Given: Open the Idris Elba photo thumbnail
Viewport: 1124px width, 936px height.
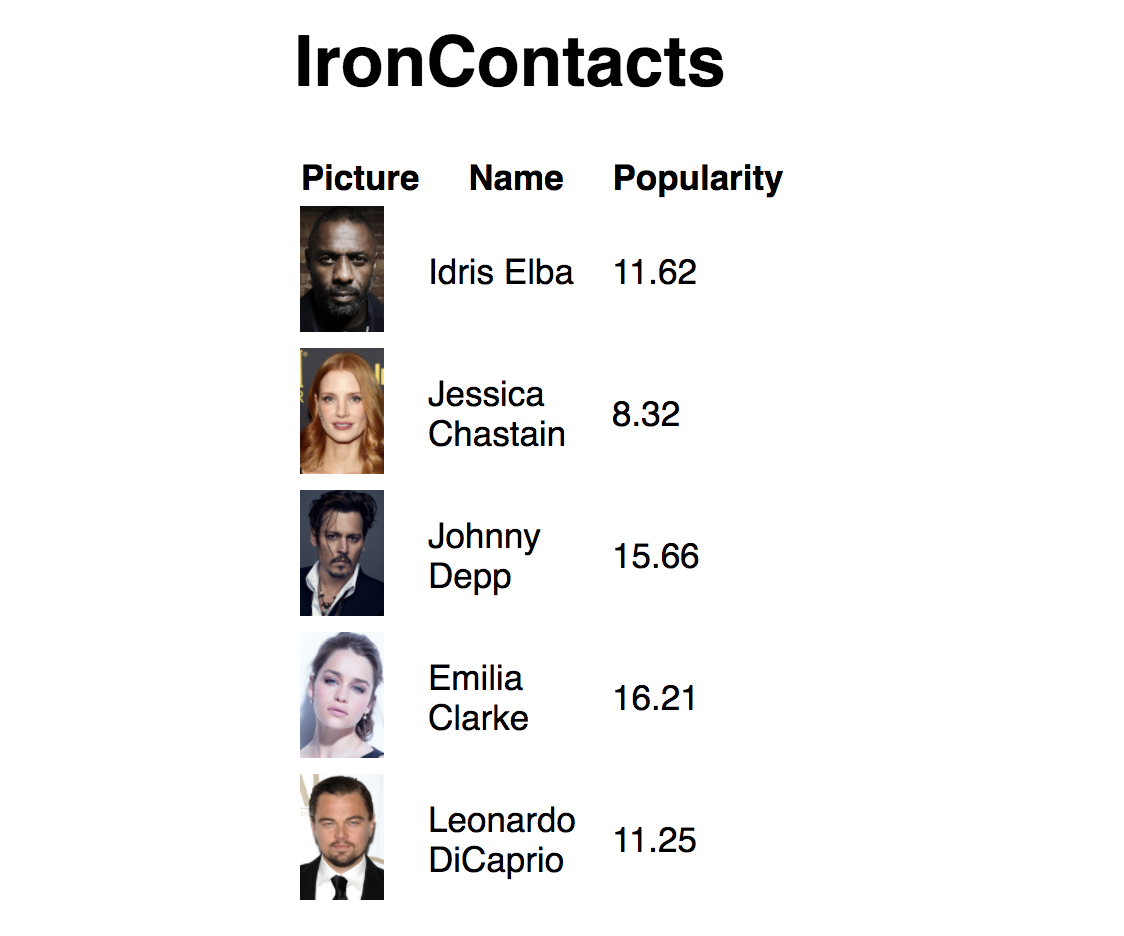Looking at the screenshot, I should point(342,269).
